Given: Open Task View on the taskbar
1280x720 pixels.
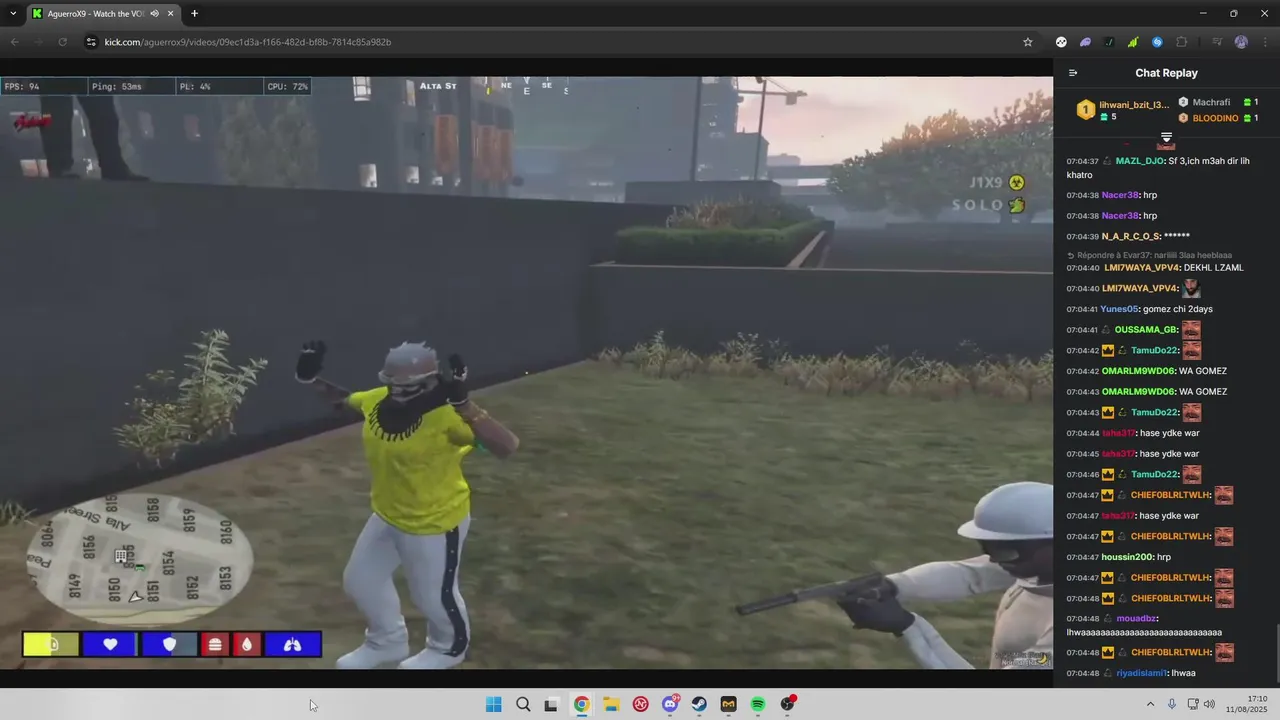Looking at the screenshot, I should coord(551,704).
